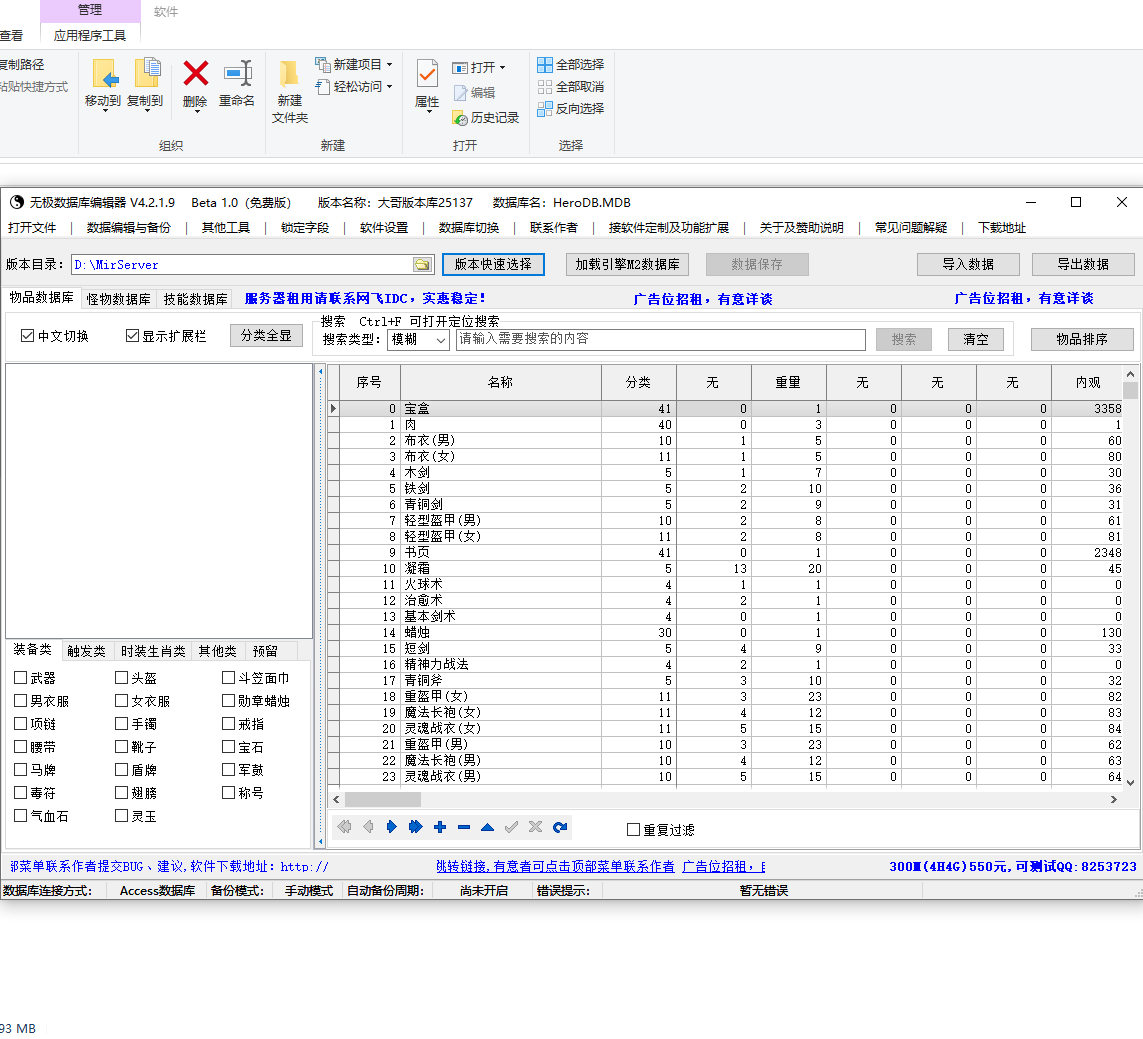Check the 重复过滤 checkbox

pyautogui.click(x=633, y=830)
